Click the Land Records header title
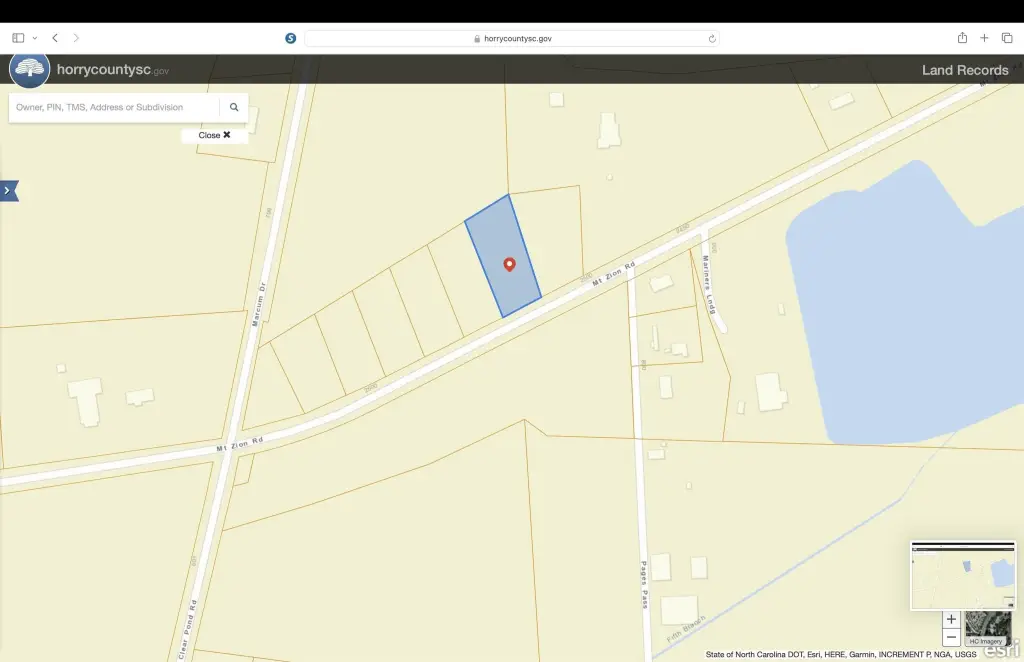The image size is (1024, 662). pos(964,70)
